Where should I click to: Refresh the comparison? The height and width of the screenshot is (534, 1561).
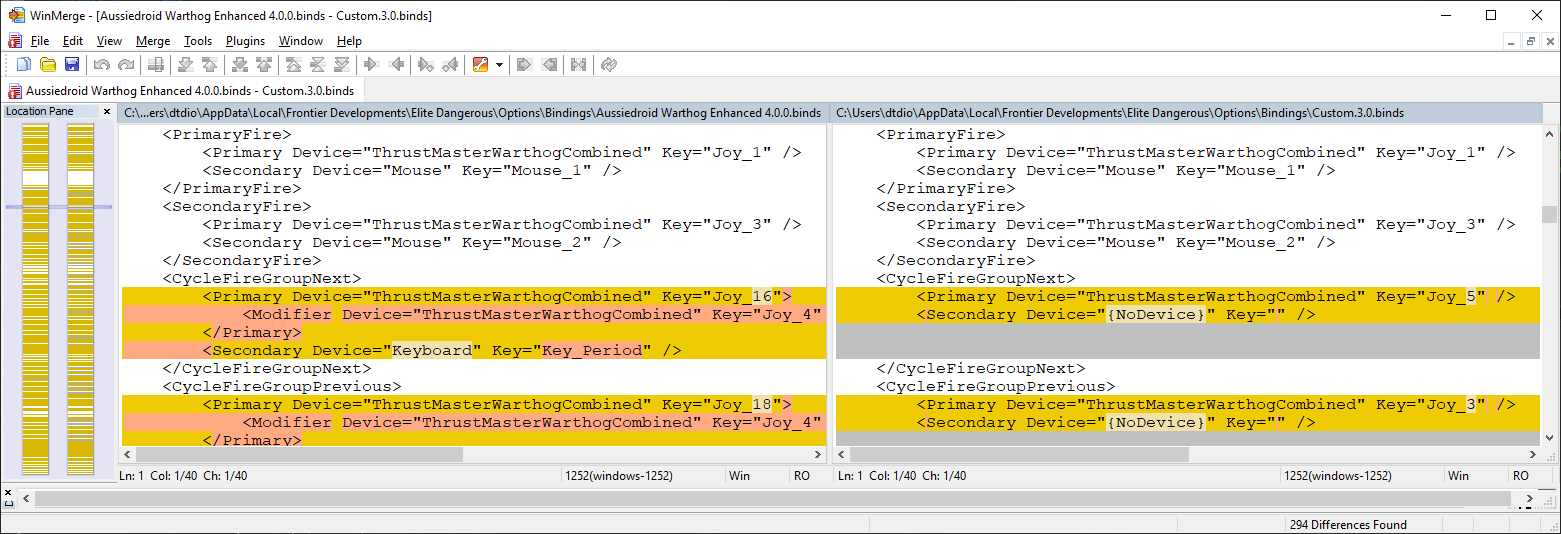(608, 65)
